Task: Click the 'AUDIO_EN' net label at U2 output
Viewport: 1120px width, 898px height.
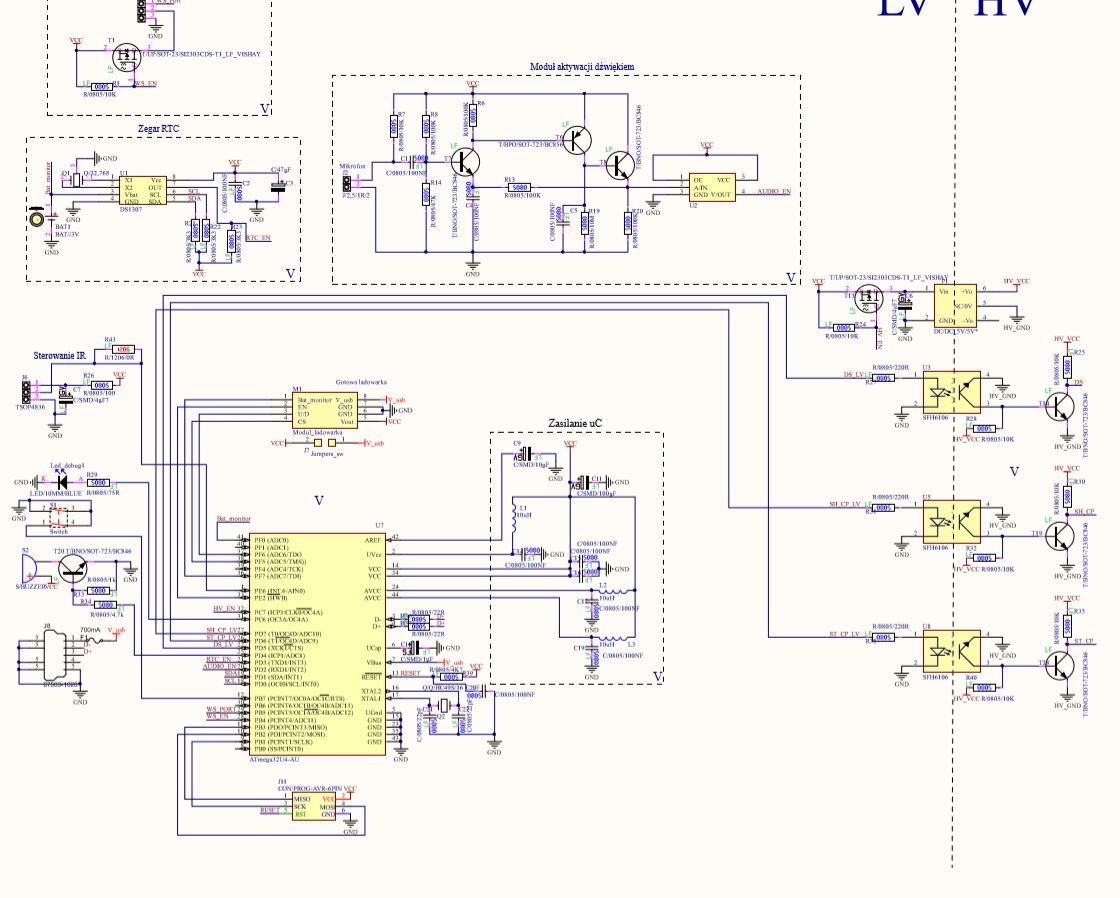Action: point(774,191)
